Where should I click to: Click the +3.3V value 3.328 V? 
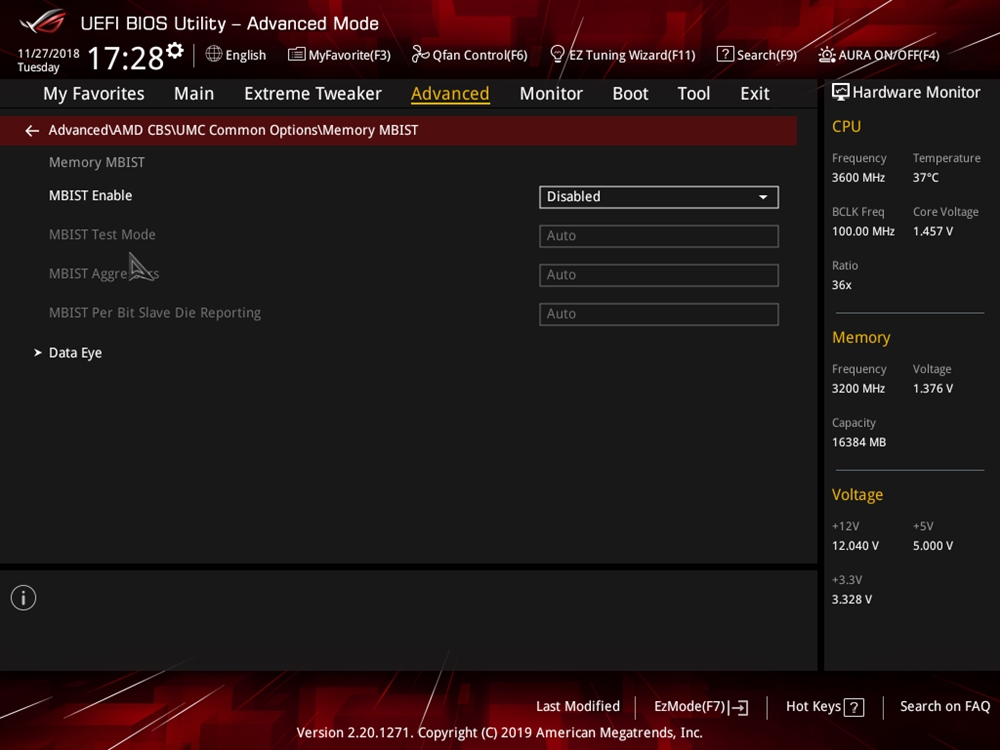point(851,599)
